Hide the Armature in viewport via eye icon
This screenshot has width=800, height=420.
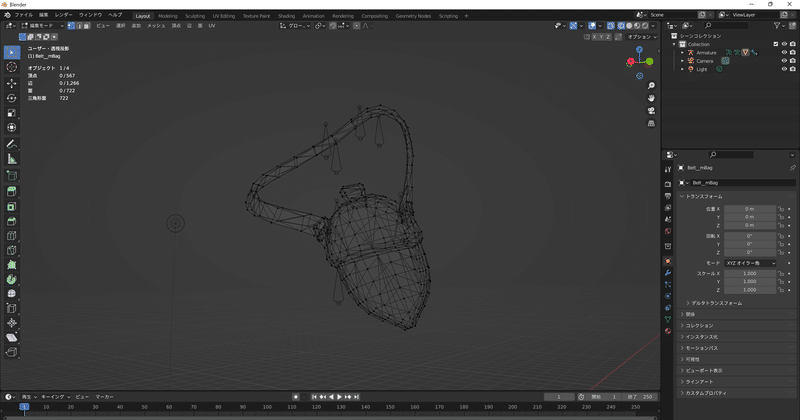pyautogui.click(x=783, y=52)
